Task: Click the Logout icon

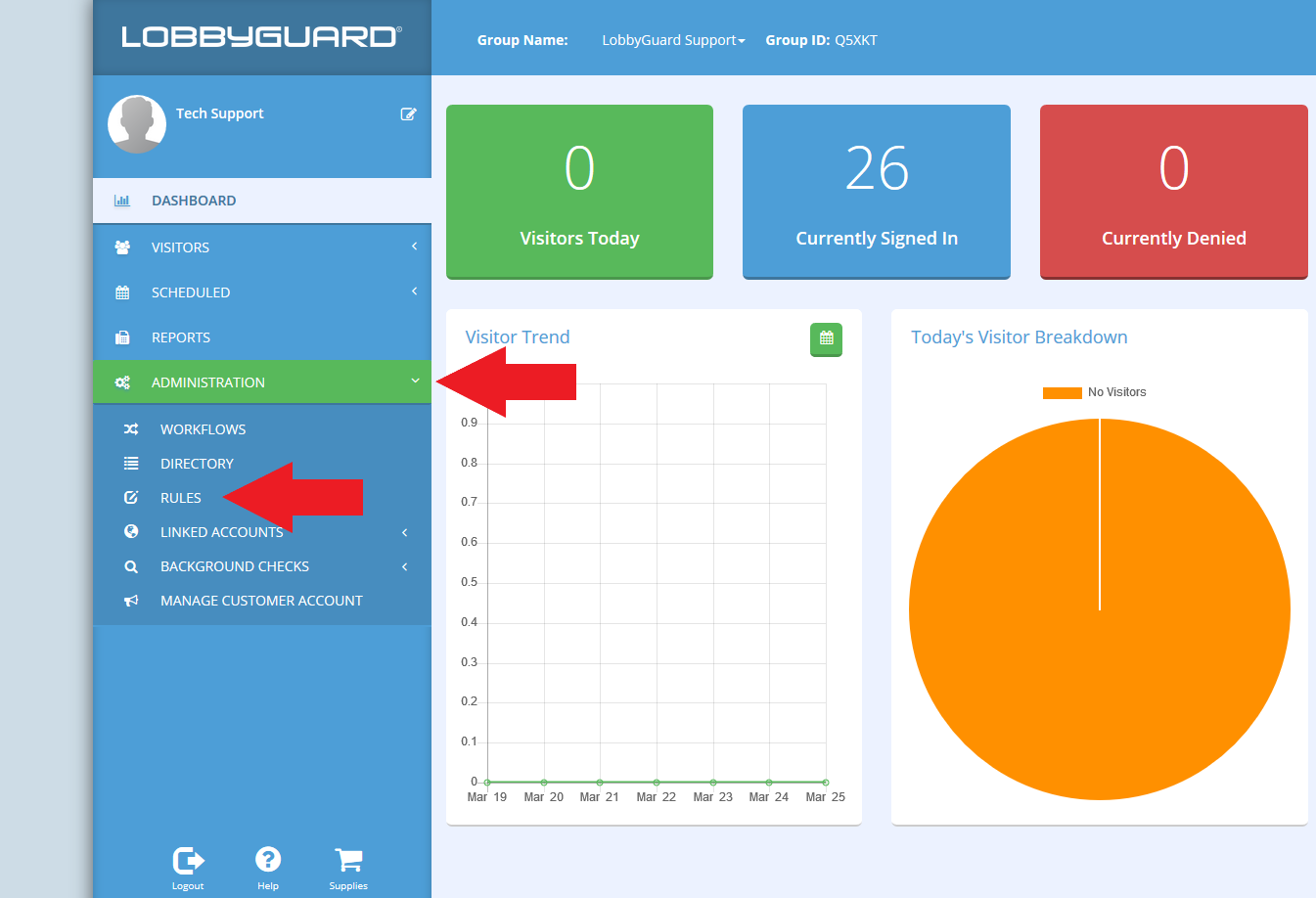Action: [189, 860]
